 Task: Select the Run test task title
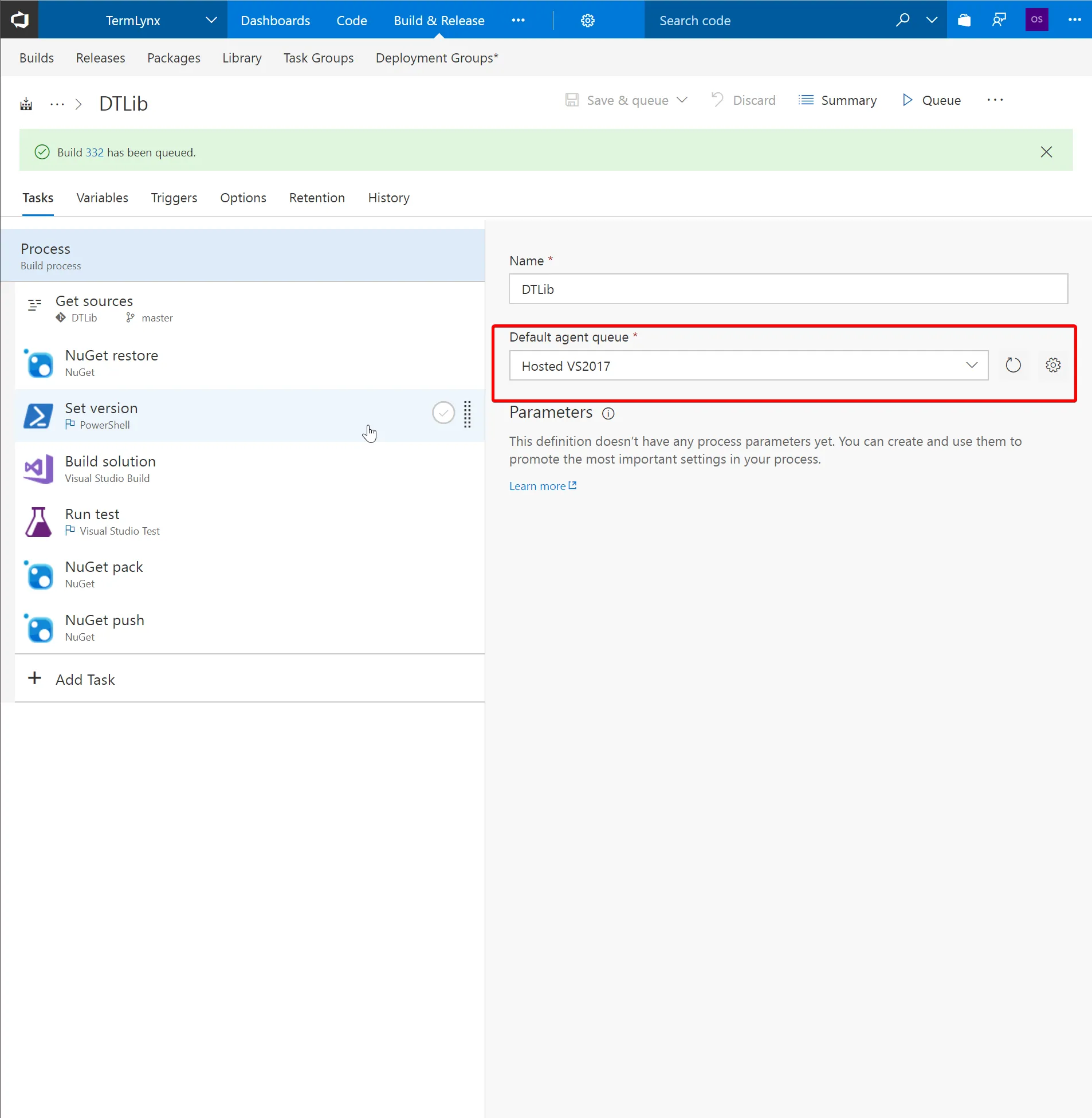[x=92, y=514]
